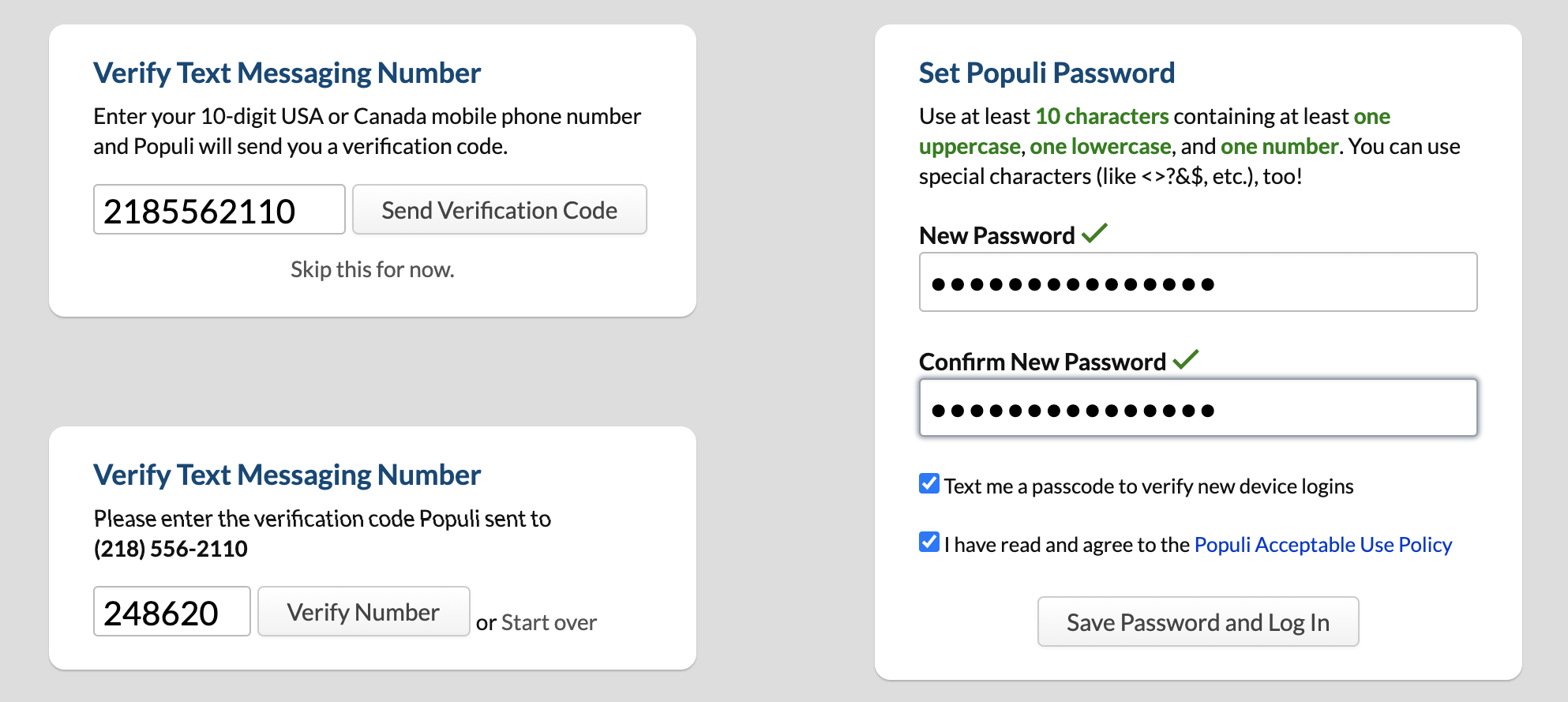The width and height of the screenshot is (1568, 702).
Task: Click the Verify Number button
Action: pos(363,612)
